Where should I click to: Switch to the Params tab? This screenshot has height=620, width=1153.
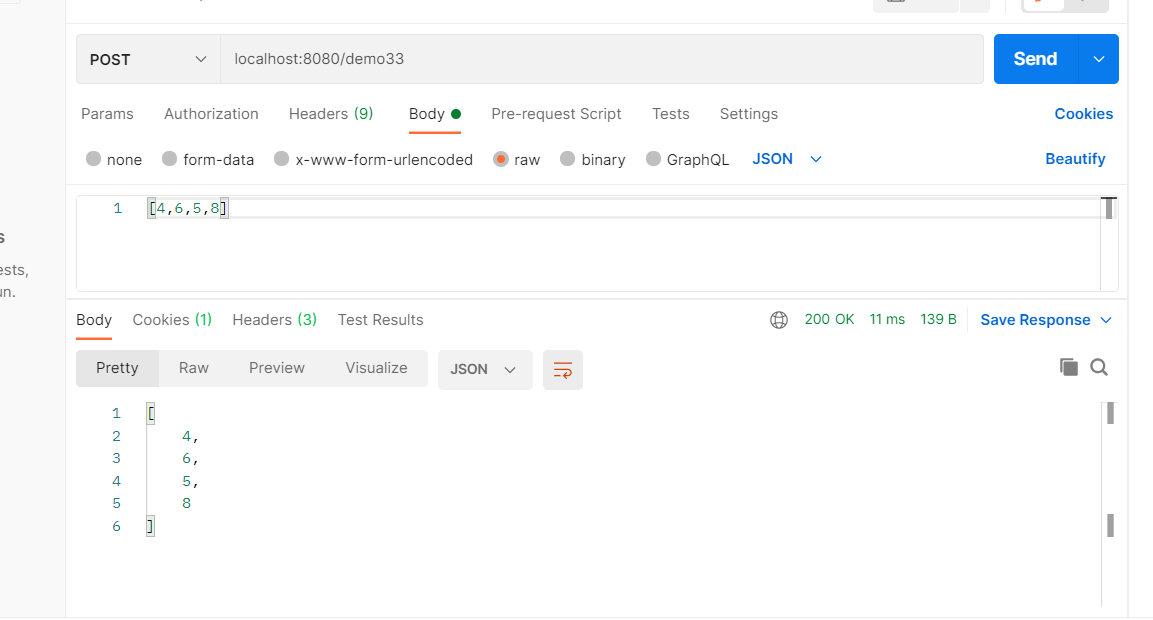tap(107, 114)
